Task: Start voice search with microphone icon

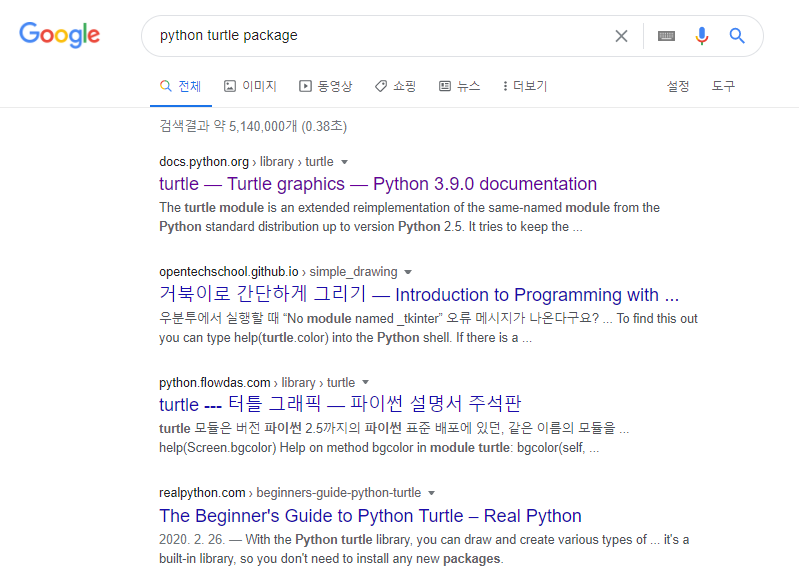Action: (702, 36)
